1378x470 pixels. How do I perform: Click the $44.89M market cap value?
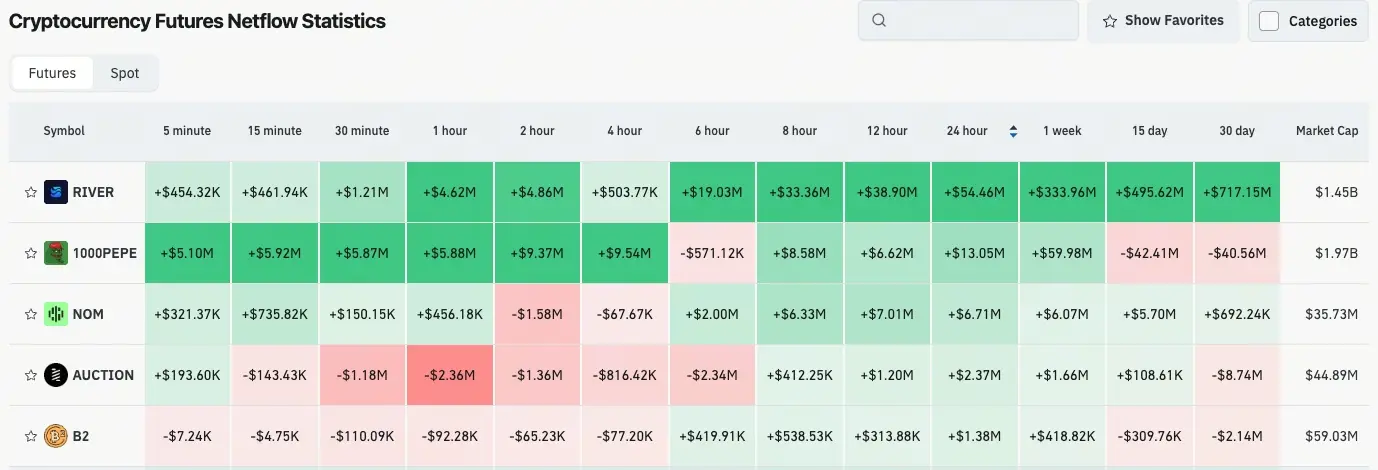pos(1331,375)
